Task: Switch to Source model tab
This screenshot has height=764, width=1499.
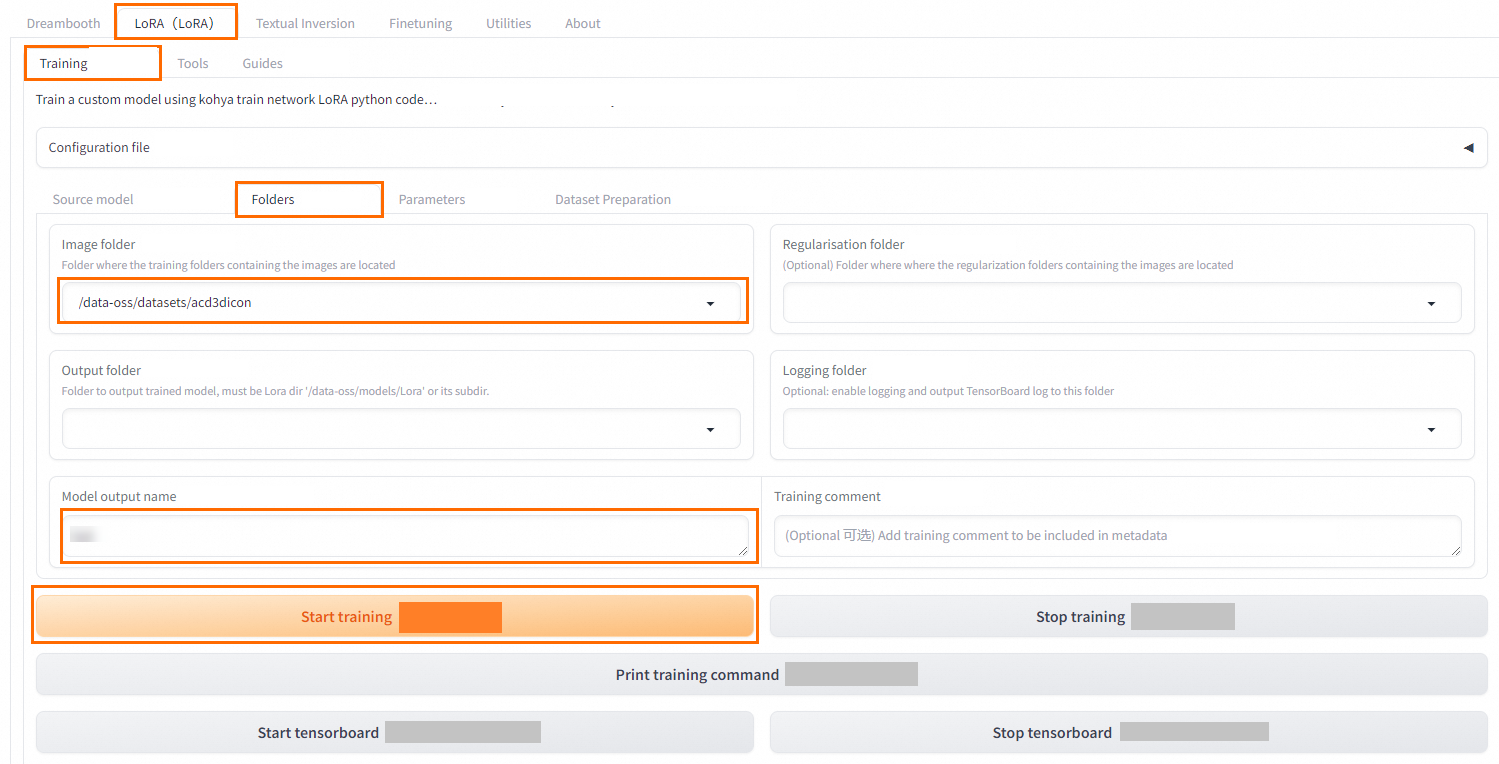Action: click(x=93, y=199)
